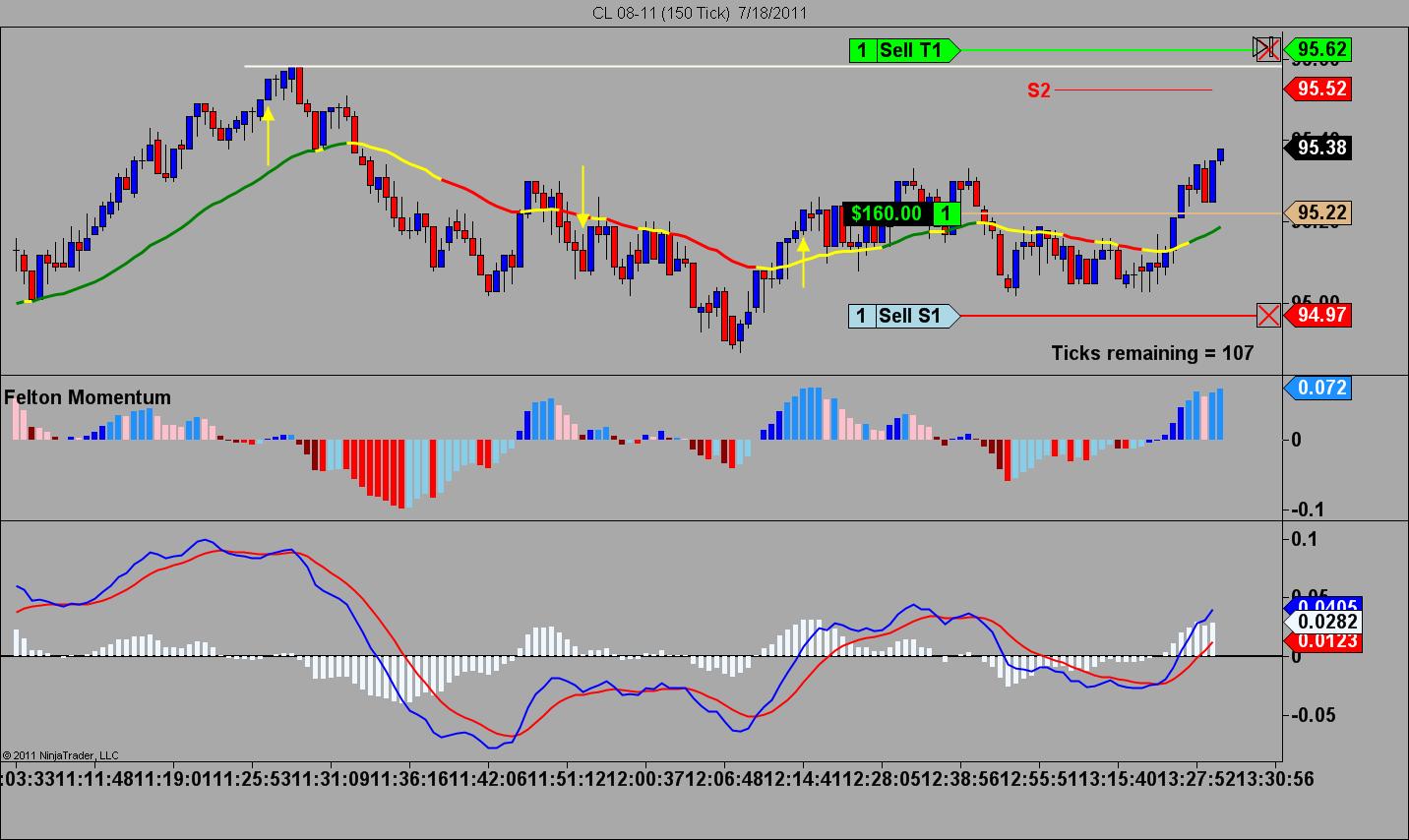Click the 95.62 target price label
The height and width of the screenshot is (840, 1409).
click(1317, 49)
